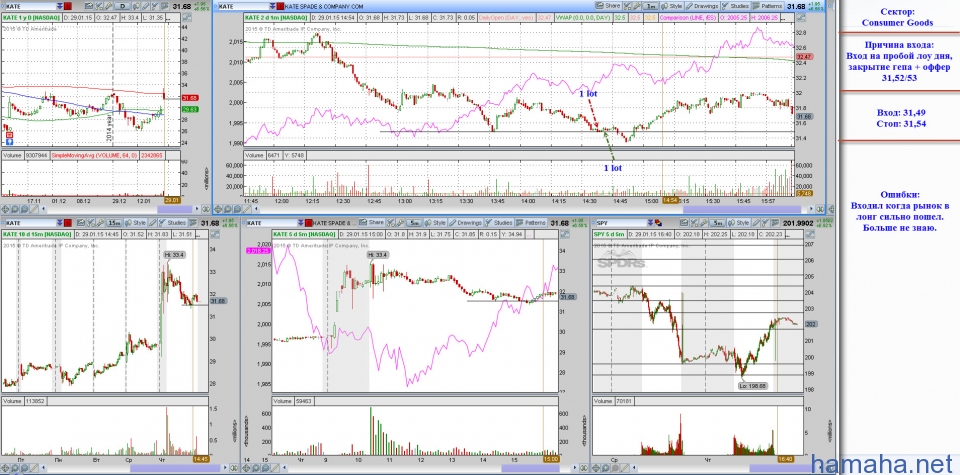Click the symbol field of the 1-minute KATE chart
The height and width of the screenshot is (475, 960).
(x=244, y=6)
